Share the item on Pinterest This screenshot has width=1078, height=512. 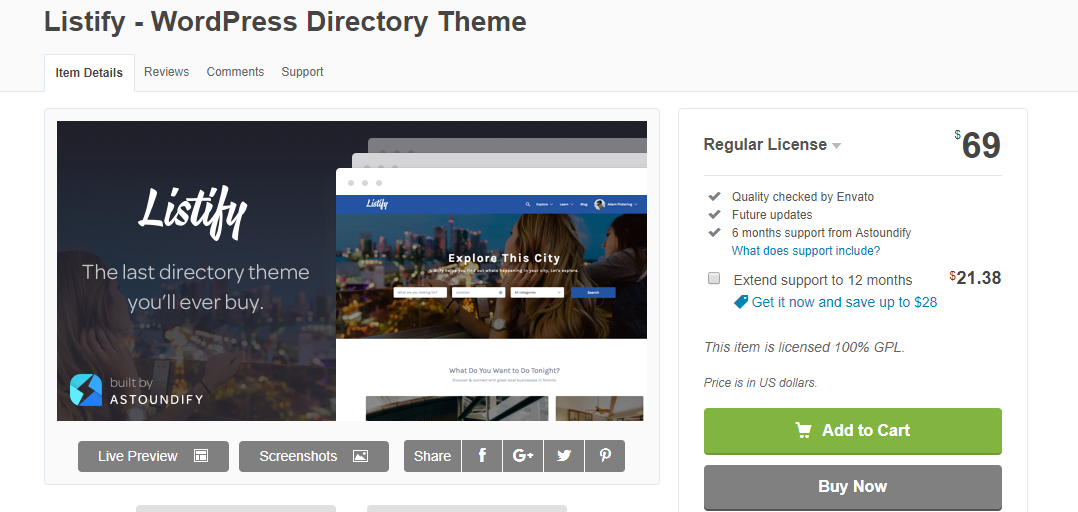point(605,456)
